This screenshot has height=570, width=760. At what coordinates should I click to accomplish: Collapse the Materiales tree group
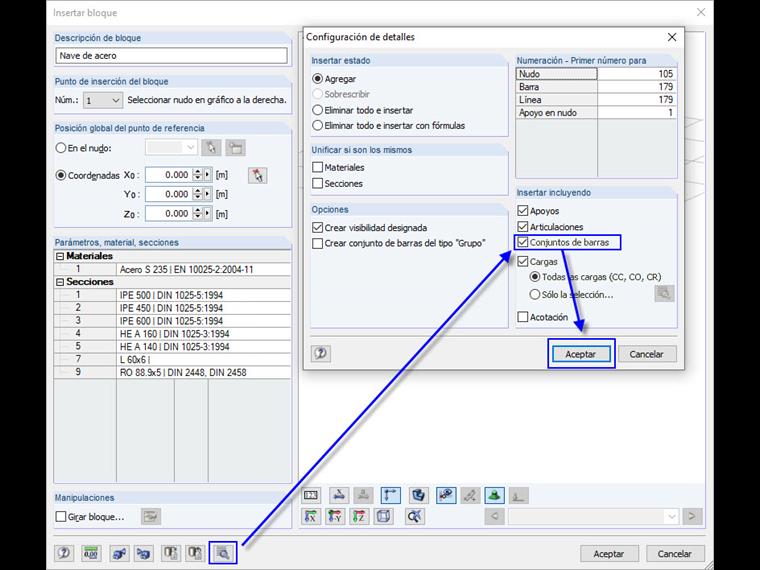[x=60, y=256]
